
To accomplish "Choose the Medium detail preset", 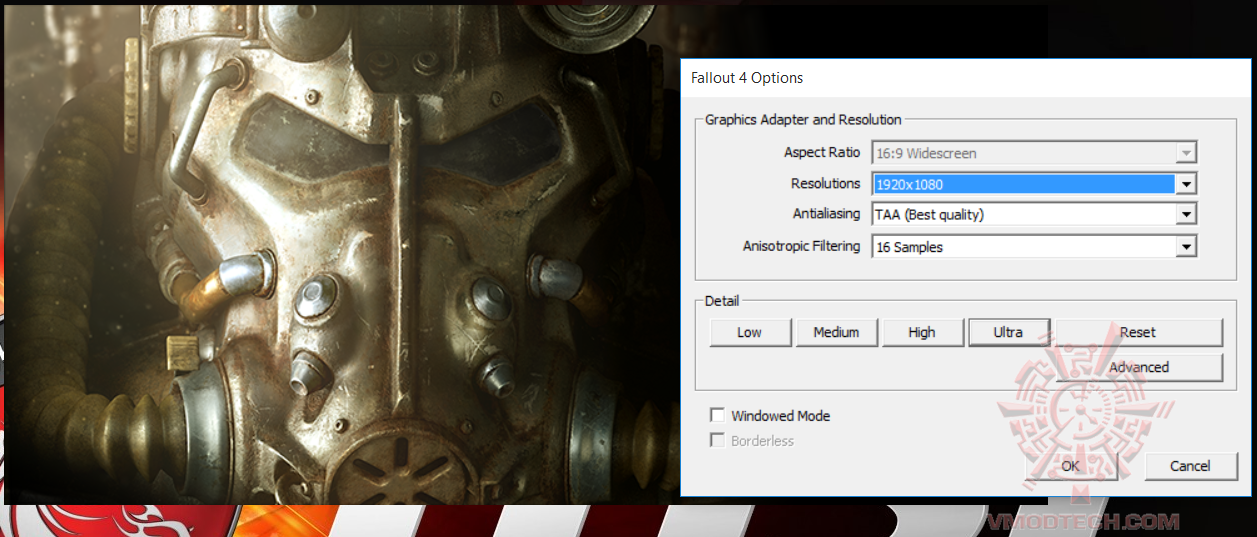I will click(836, 332).
